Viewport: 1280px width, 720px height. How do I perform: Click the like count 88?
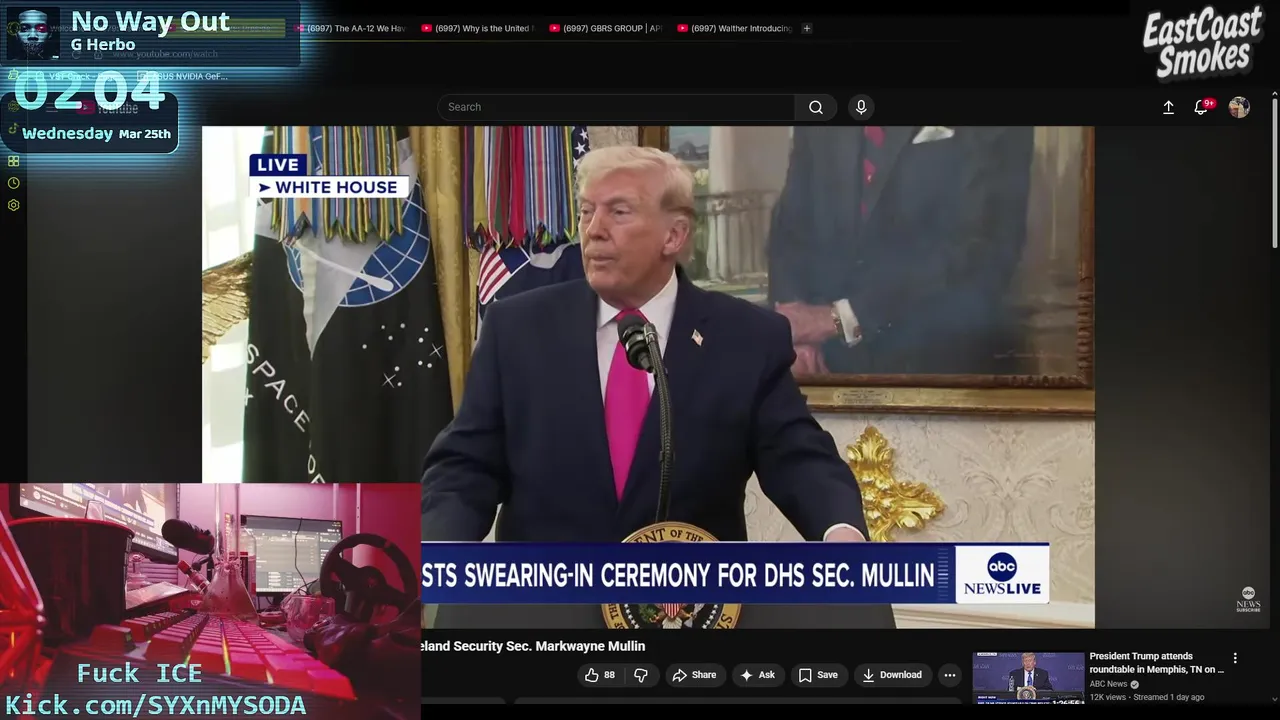(x=609, y=675)
